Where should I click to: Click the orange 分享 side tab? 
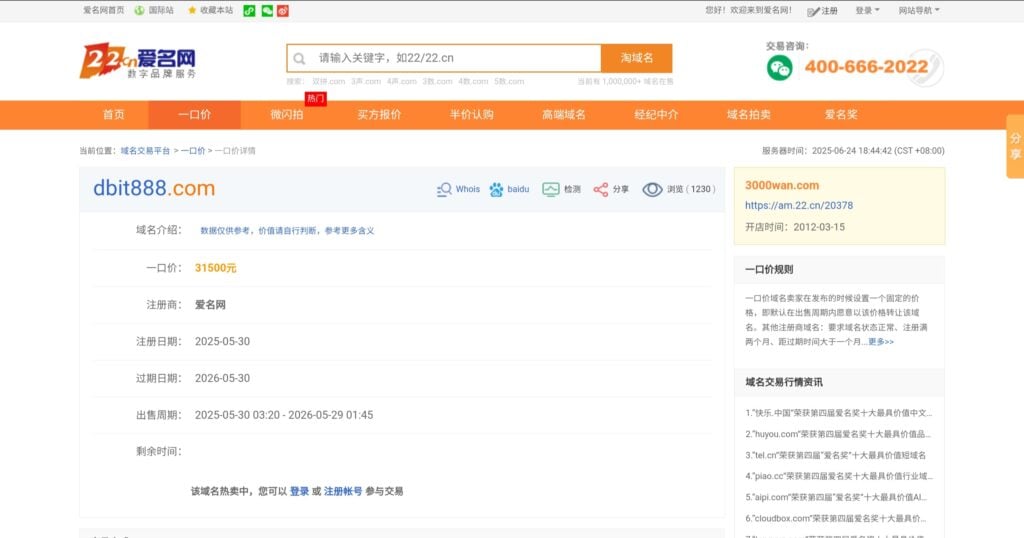pos(1015,146)
